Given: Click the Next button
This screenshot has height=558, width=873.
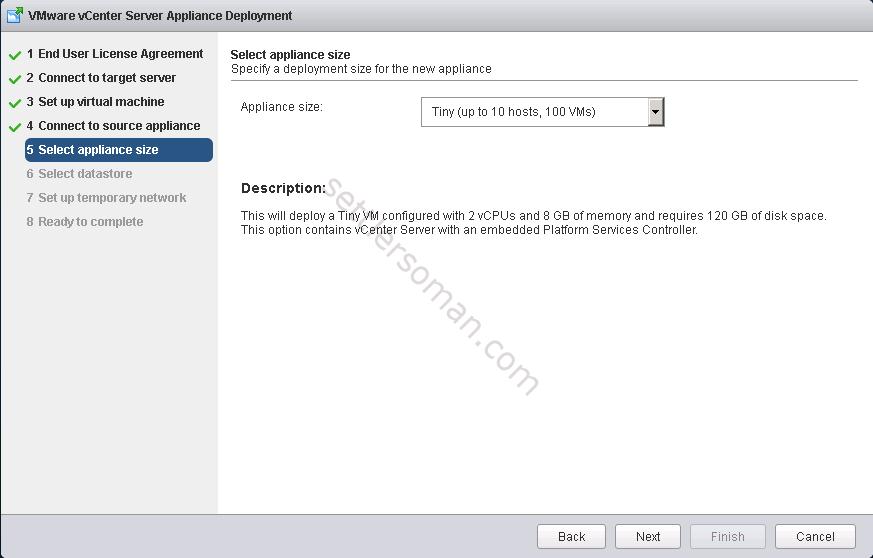Looking at the screenshot, I should 648,536.
